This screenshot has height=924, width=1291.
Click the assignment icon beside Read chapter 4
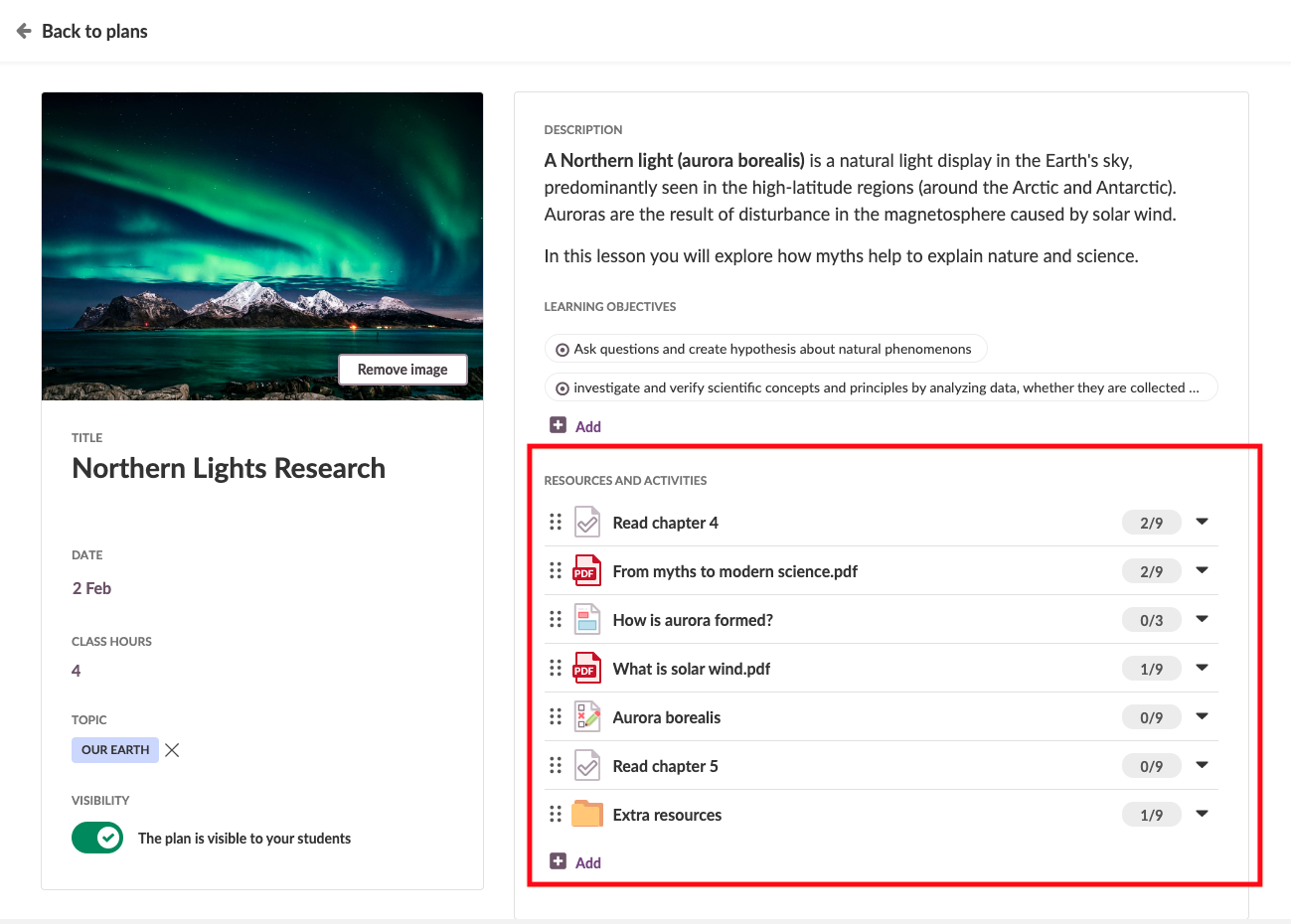(x=586, y=523)
